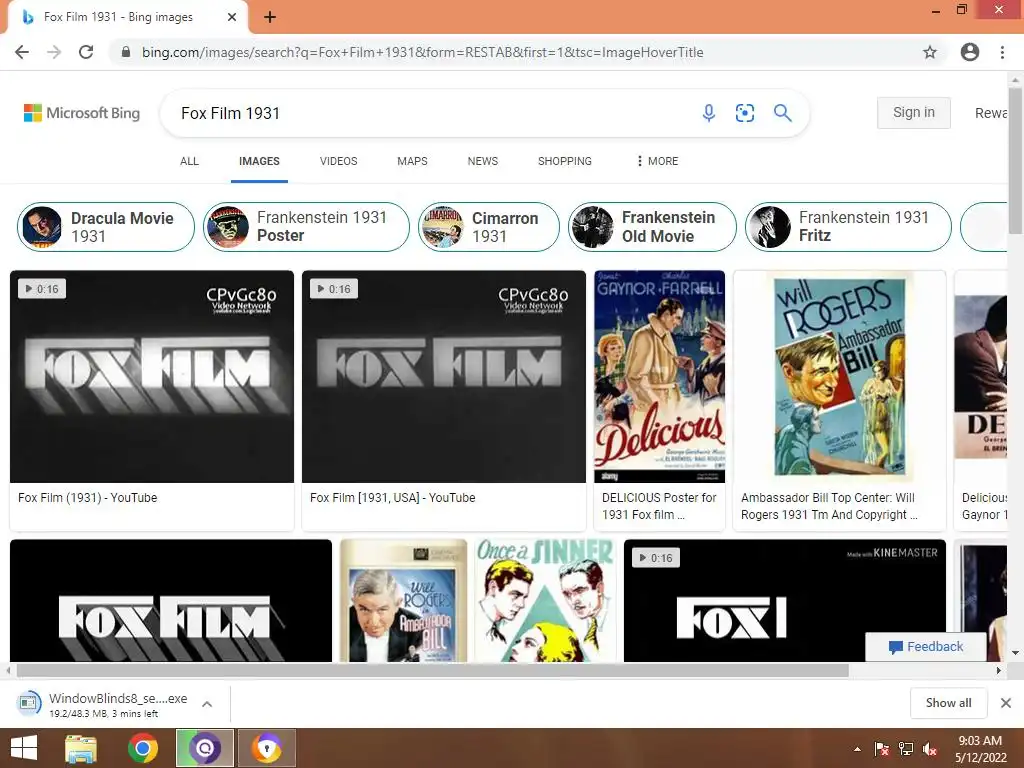Click the Chrome taskbar icon
This screenshot has height=768, width=1024.
pos(142,748)
